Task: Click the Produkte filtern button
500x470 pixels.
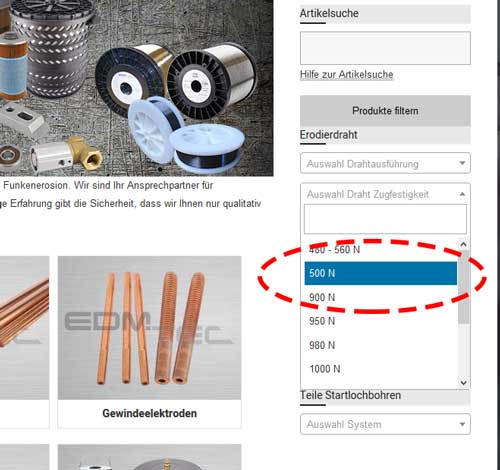Action: [x=385, y=111]
